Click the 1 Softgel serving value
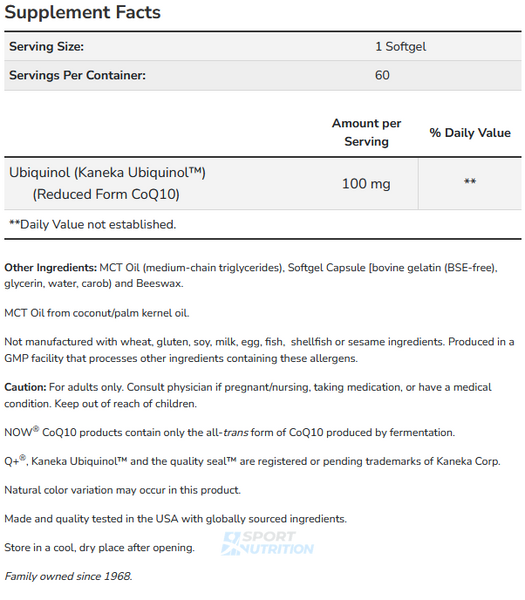The width and height of the screenshot is (525, 600). [x=400, y=46]
